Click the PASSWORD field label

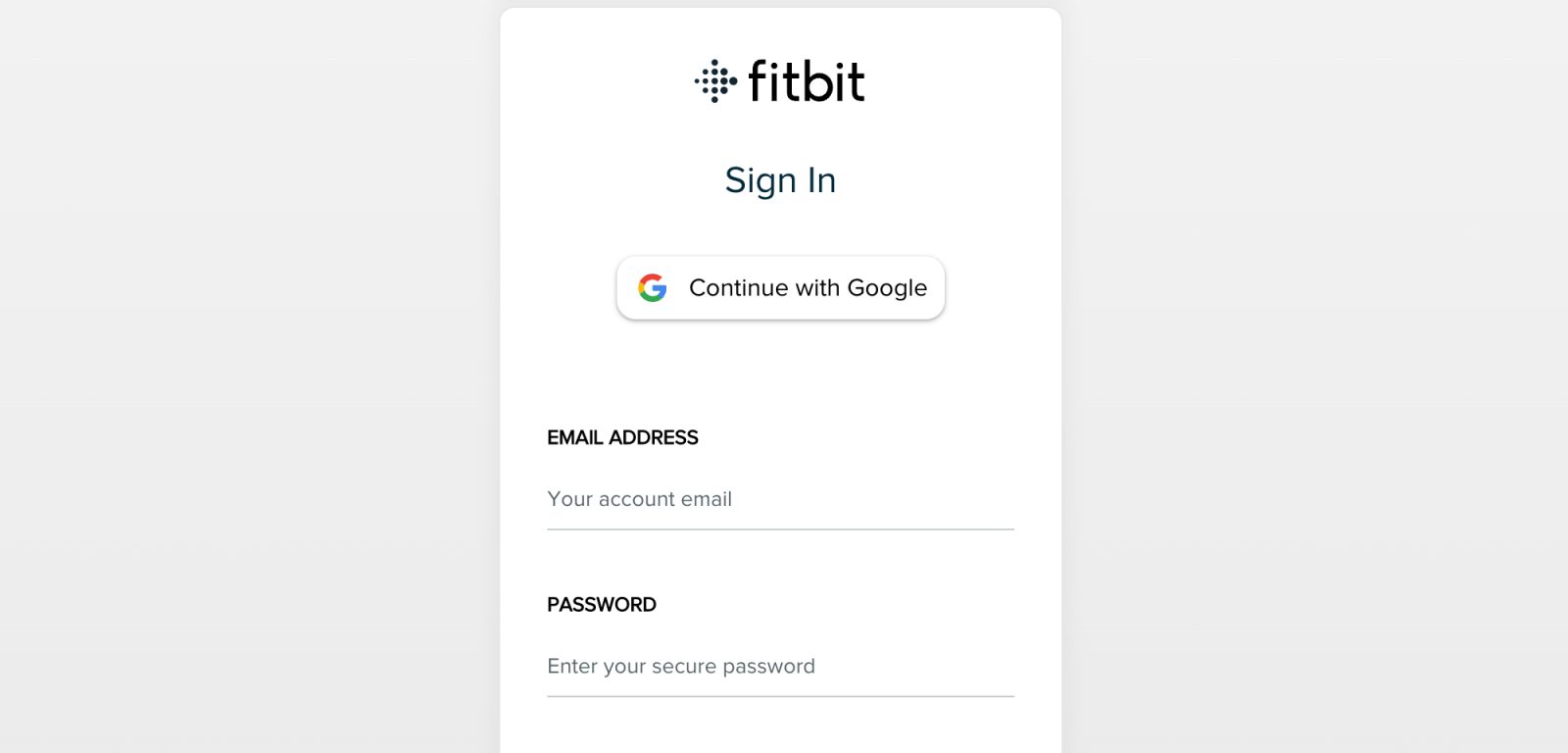coord(602,605)
